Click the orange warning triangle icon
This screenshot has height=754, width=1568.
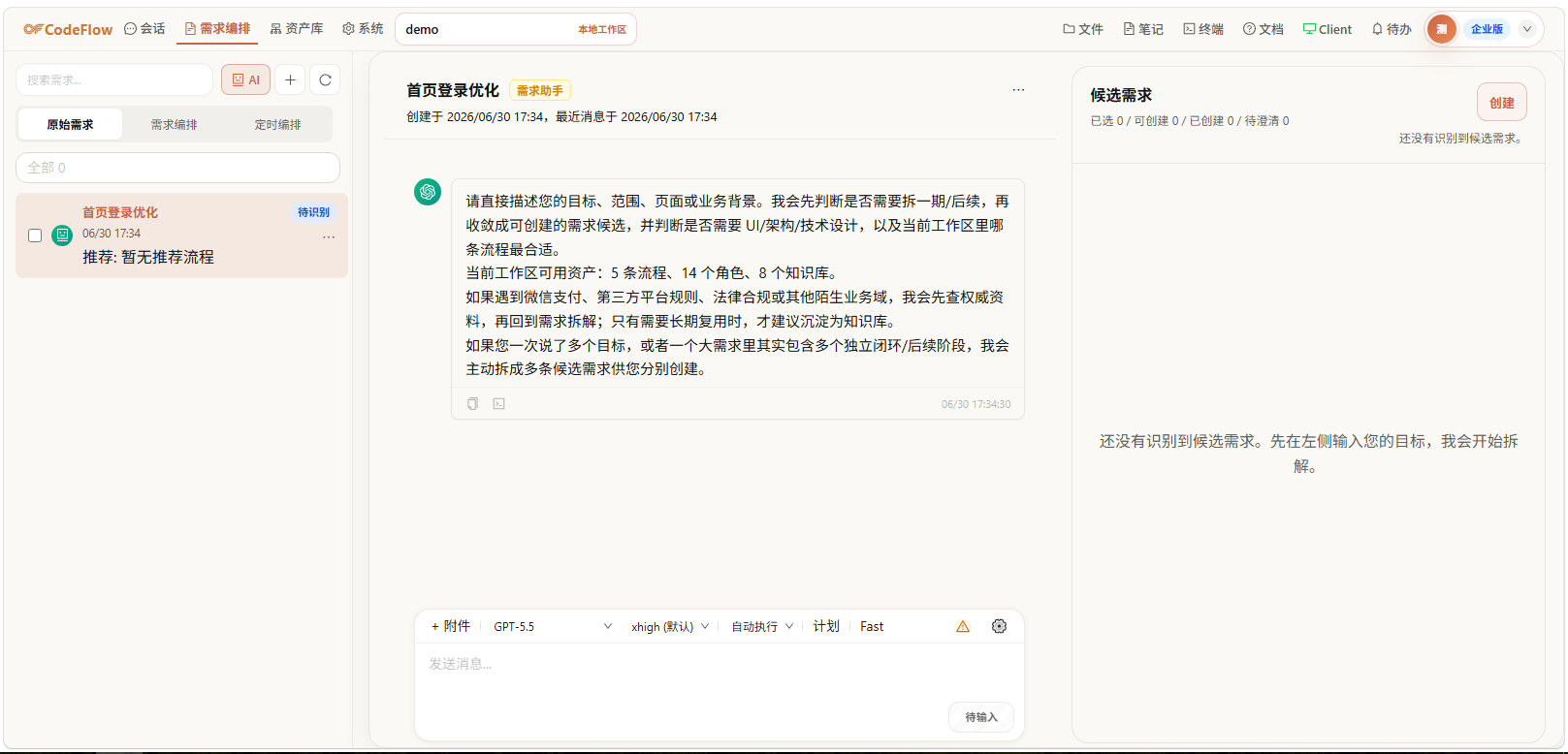(963, 626)
